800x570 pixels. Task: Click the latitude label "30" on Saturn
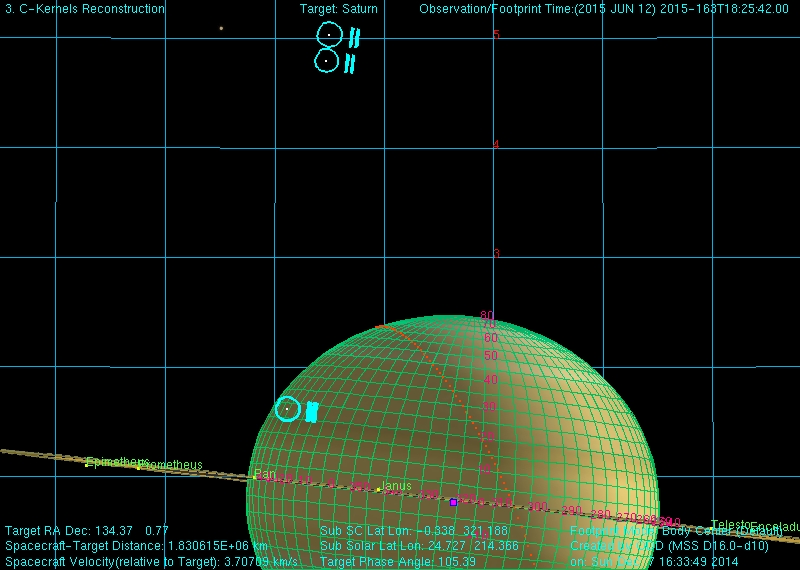click(x=489, y=407)
